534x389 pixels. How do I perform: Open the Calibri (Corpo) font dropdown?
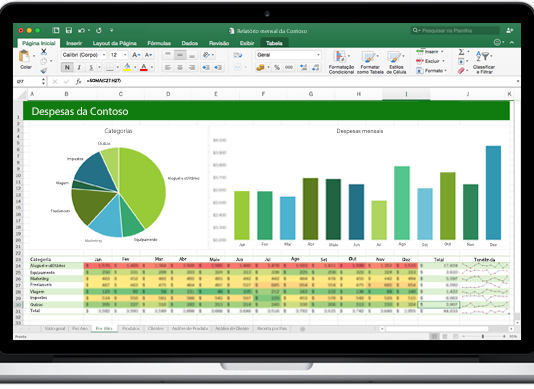104,55
